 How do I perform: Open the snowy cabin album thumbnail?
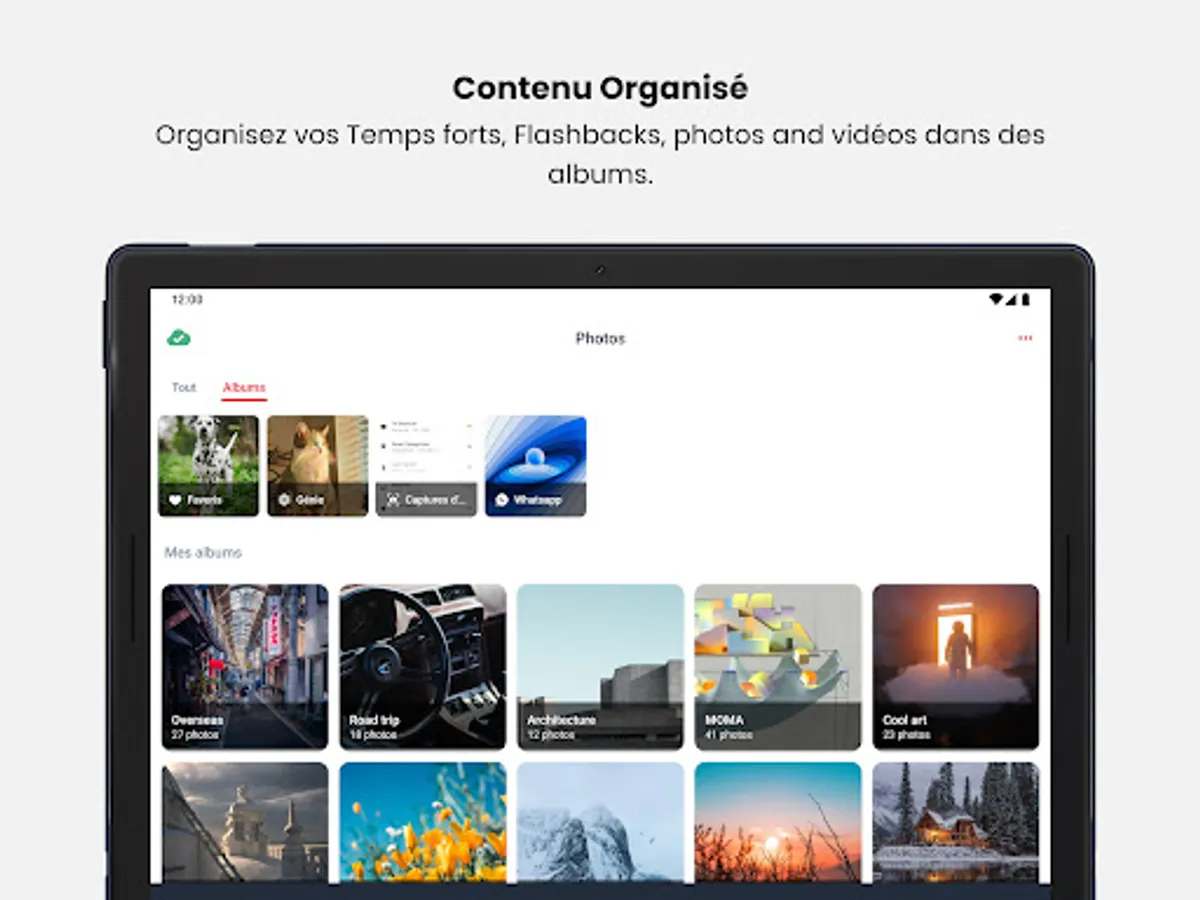[956, 822]
